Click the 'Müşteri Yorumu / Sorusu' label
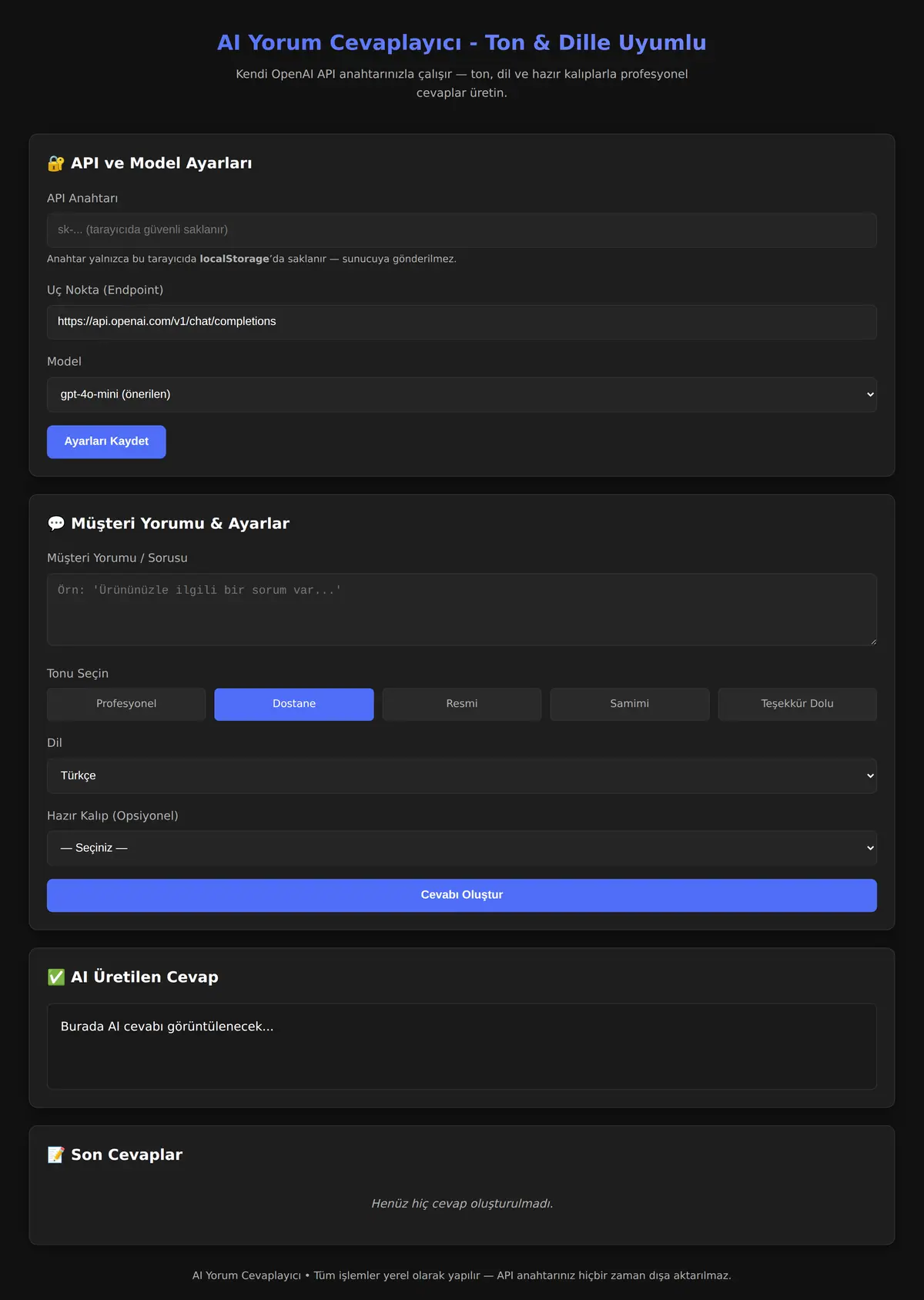 (117, 558)
